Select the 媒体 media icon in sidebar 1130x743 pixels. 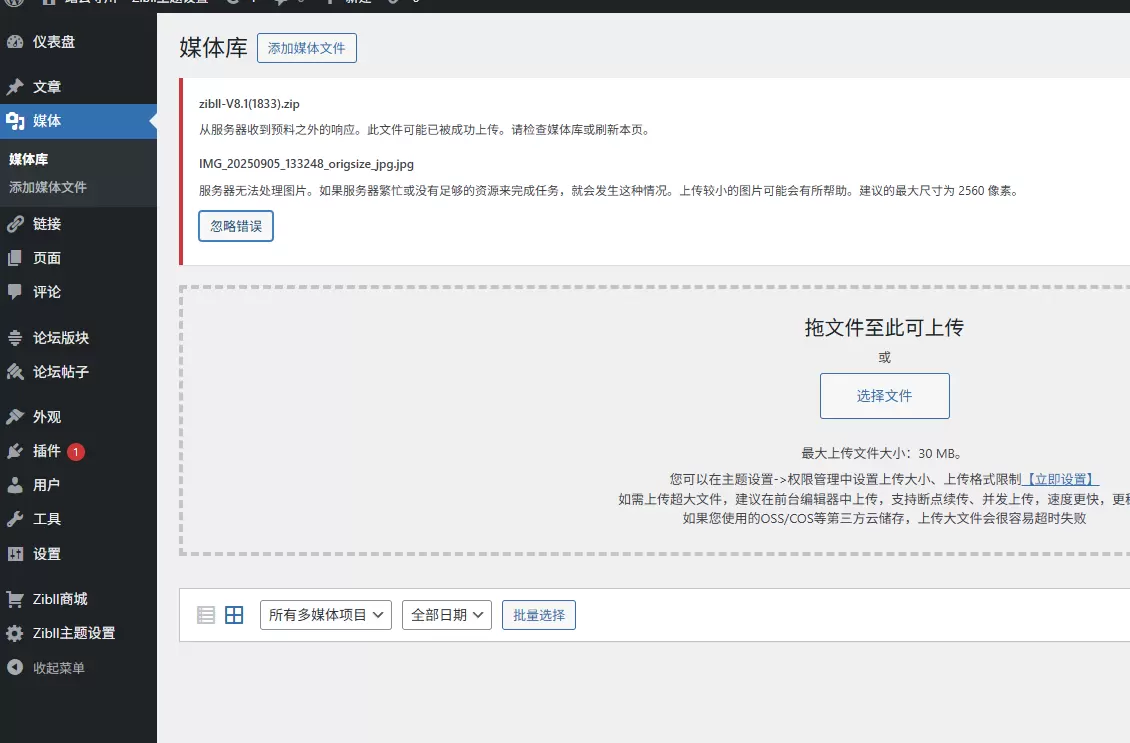[x=15, y=121]
